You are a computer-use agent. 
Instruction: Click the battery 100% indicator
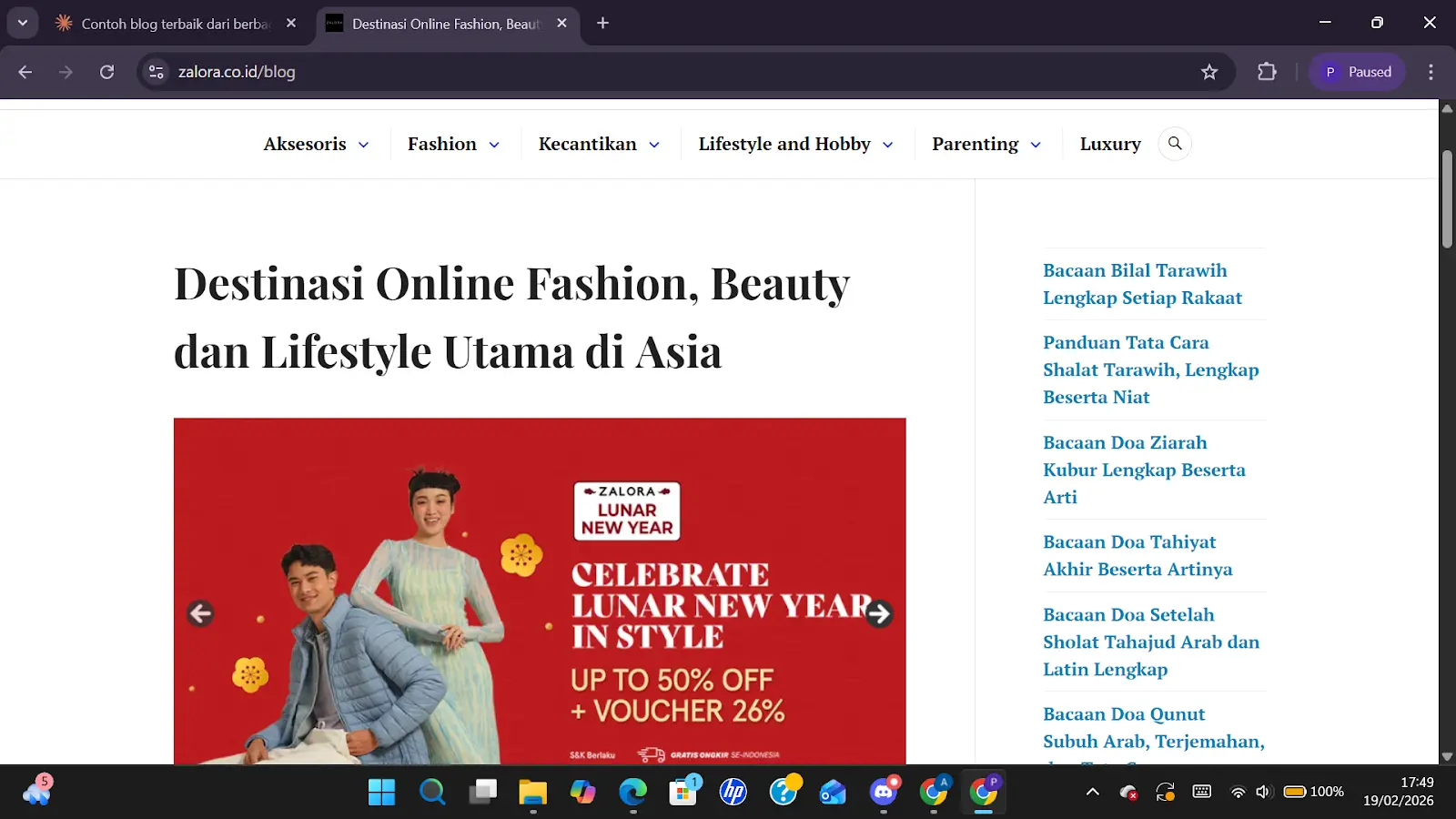[1313, 792]
